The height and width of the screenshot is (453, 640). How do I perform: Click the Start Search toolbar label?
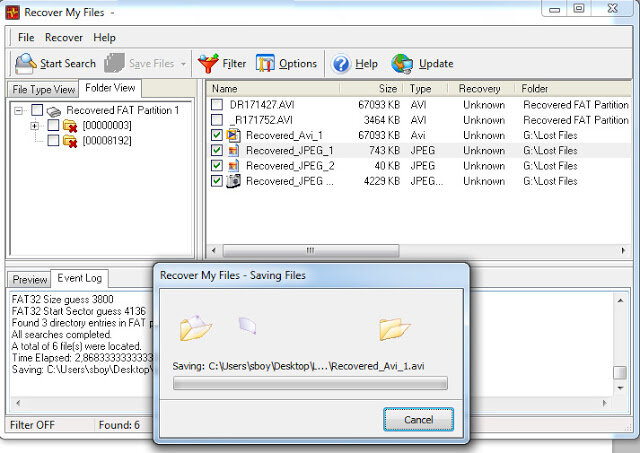(68, 64)
